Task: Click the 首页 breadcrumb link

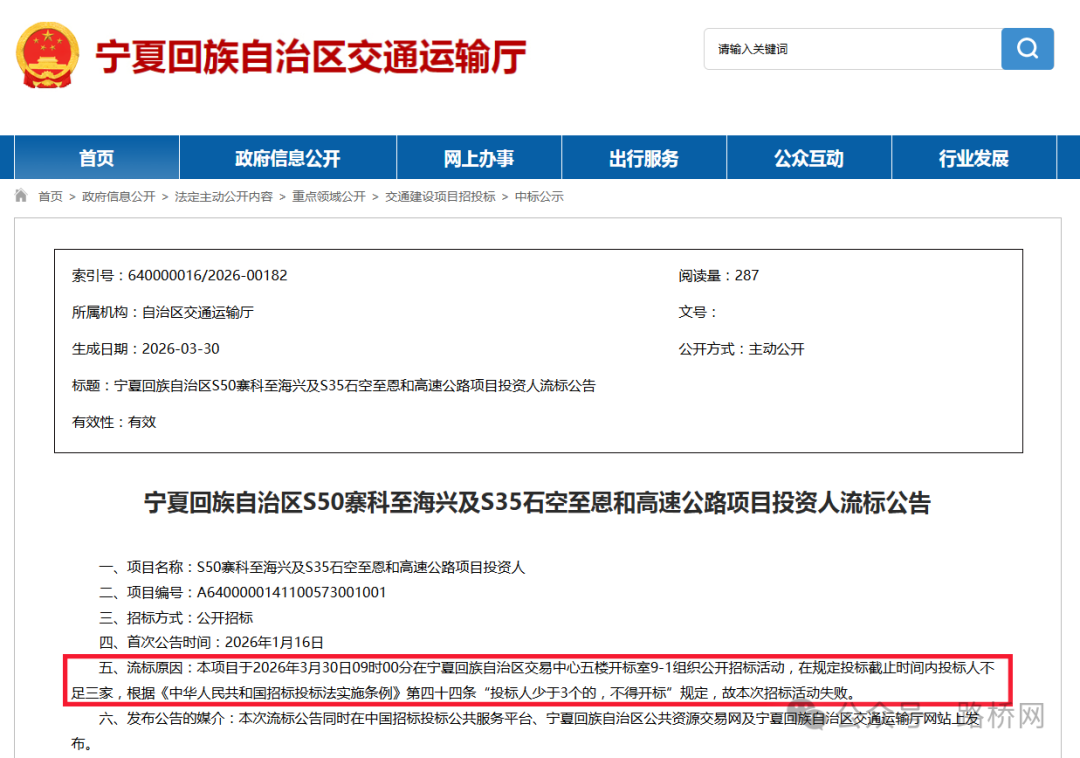Action: tap(50, 196)
